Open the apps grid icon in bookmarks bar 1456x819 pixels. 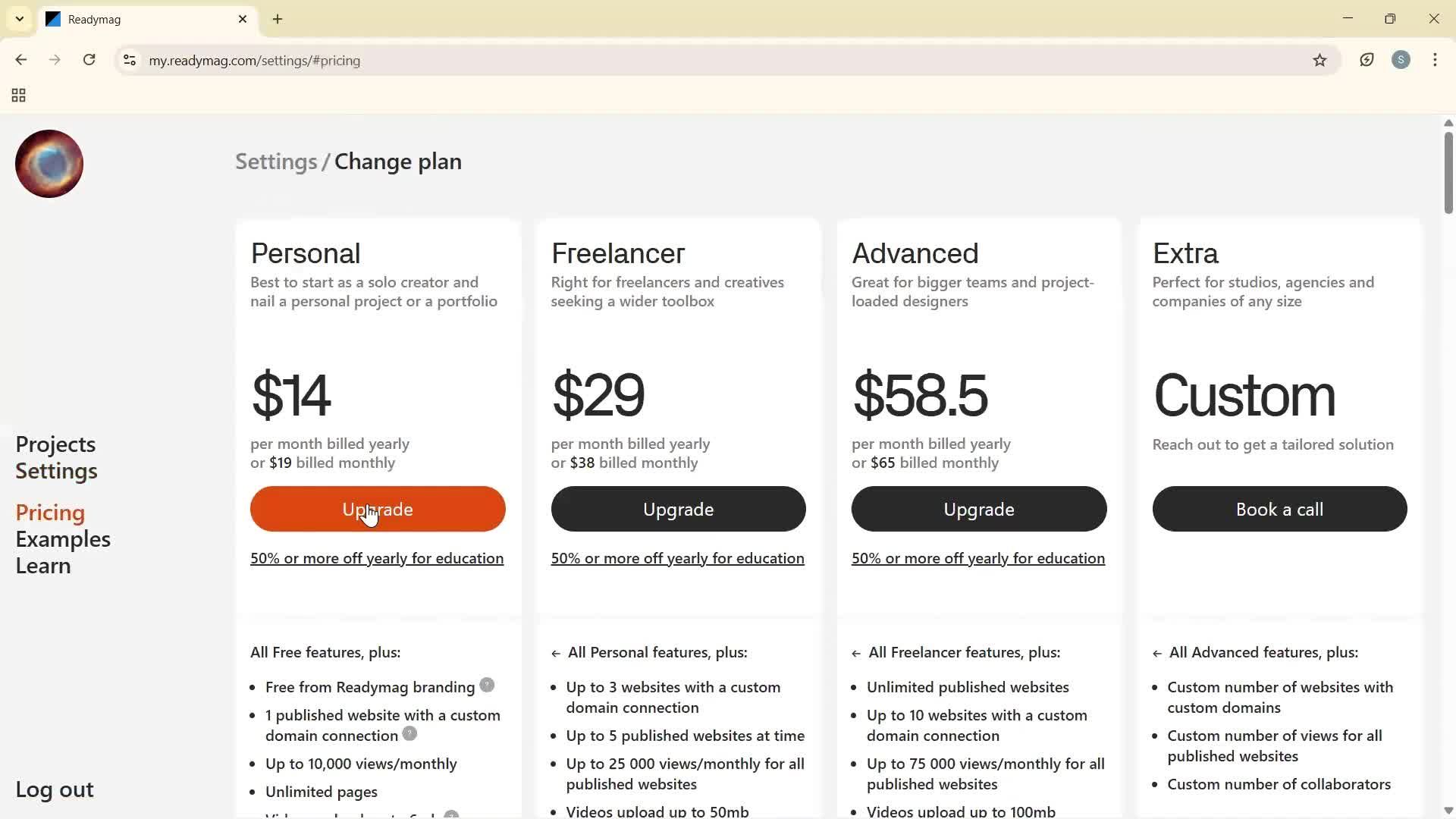(x=19, y=96)
